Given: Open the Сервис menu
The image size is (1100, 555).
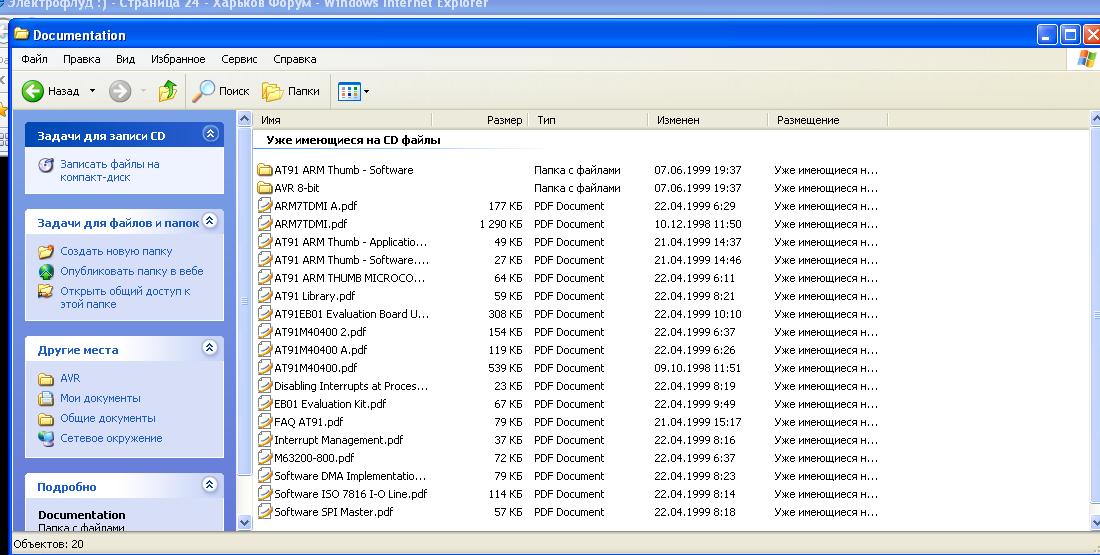Looking at the screenshot, I should pyautogui.click(x=239, y=59).
